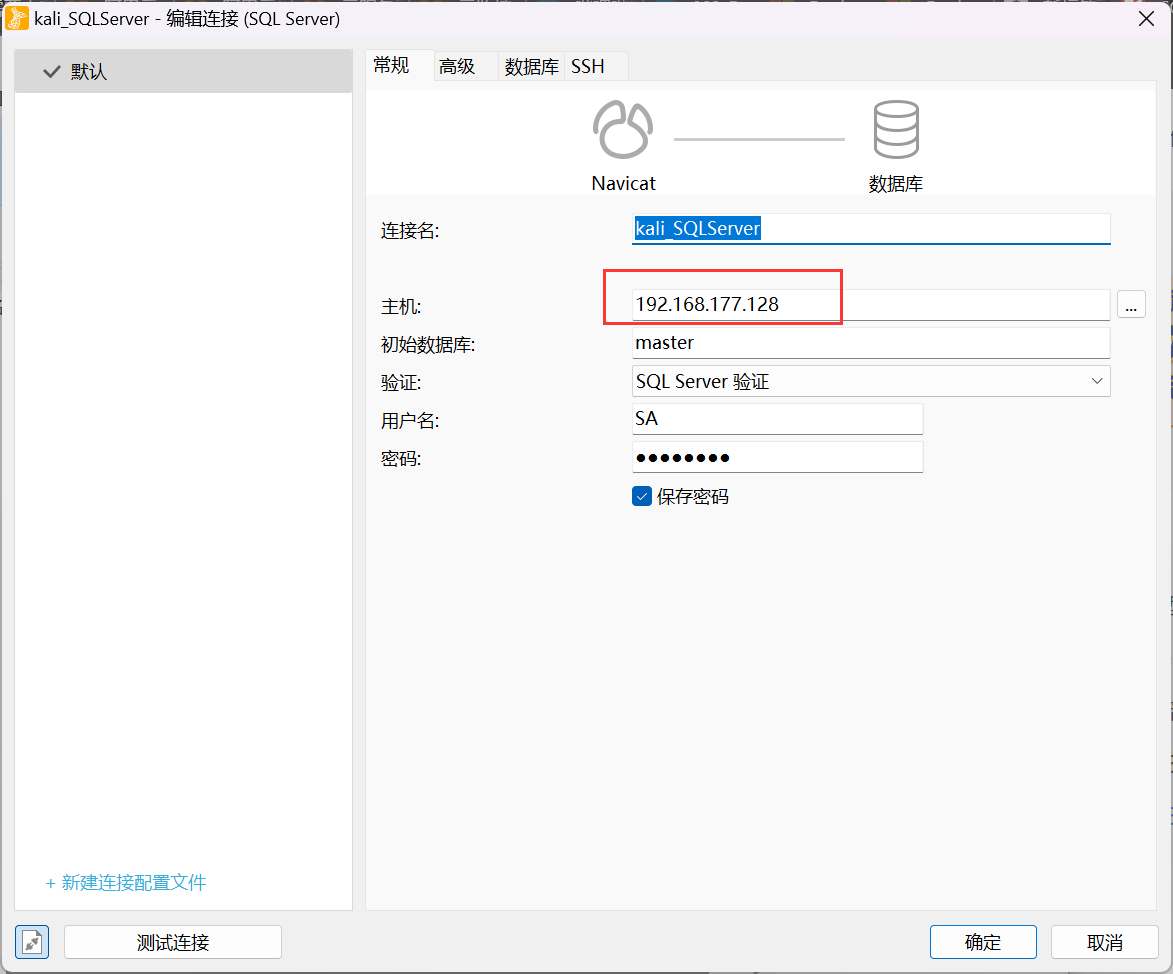Click the 连接名 label
This screenshot has height=974, width=1173.
coord(410,230)
